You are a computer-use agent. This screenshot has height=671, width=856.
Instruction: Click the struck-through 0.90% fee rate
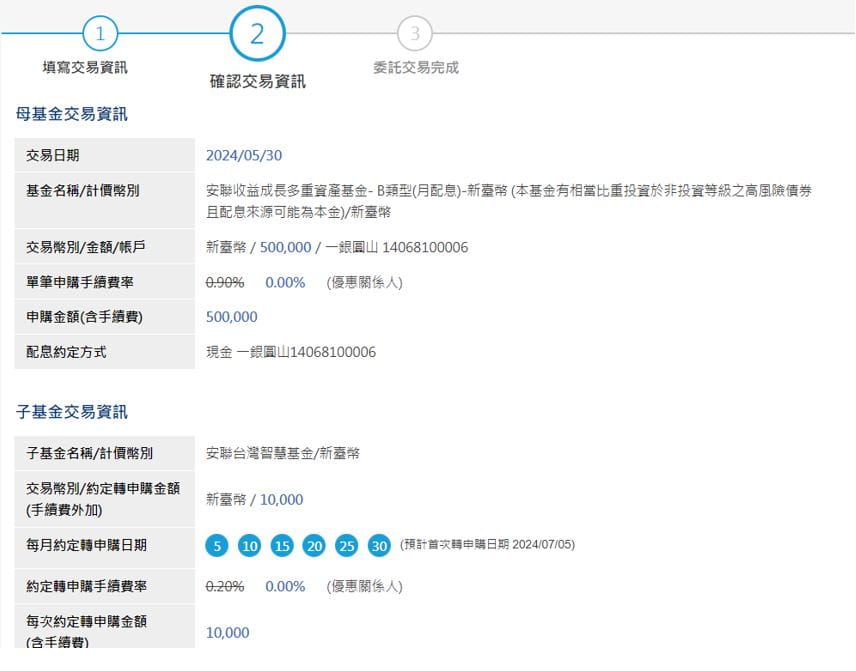pyautogui.click(x=225, y=282)
